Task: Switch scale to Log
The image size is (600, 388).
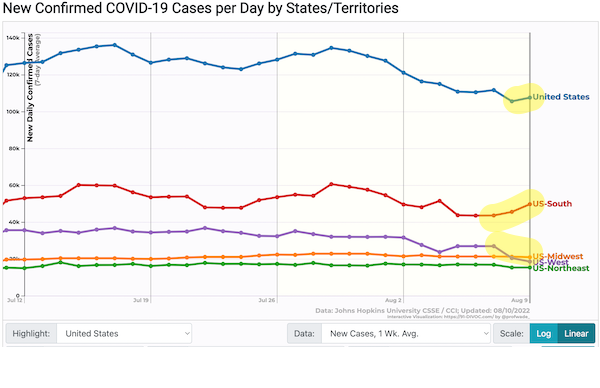Action: pos(543,334)
